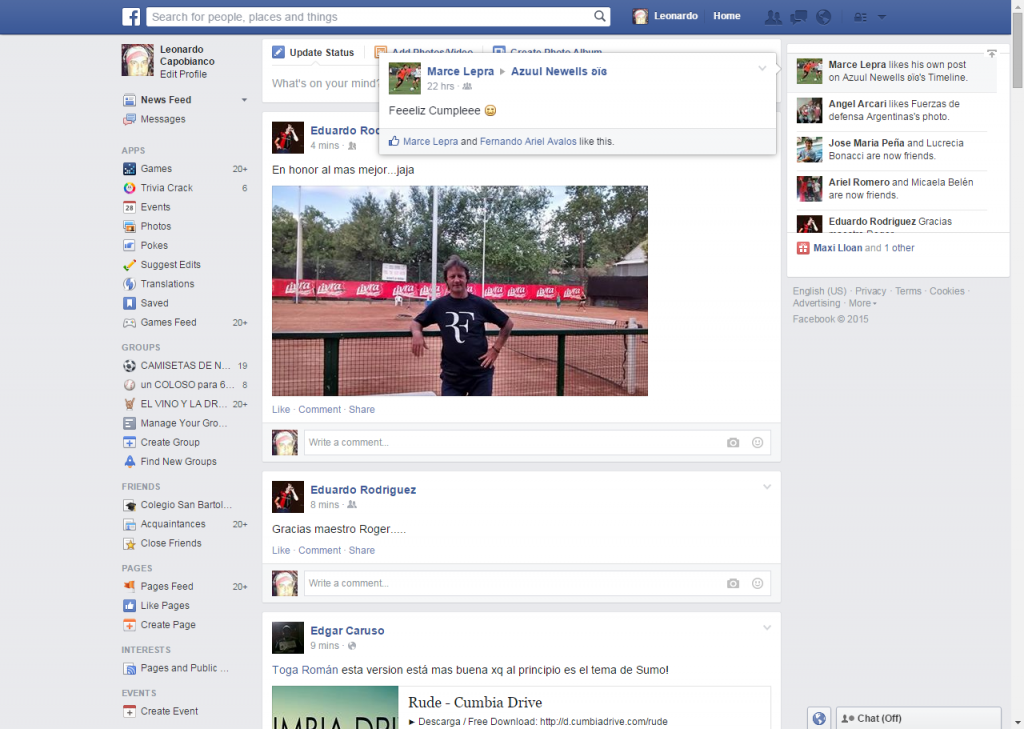Open Leonardo profile in top bar

[x=665, y=16]
